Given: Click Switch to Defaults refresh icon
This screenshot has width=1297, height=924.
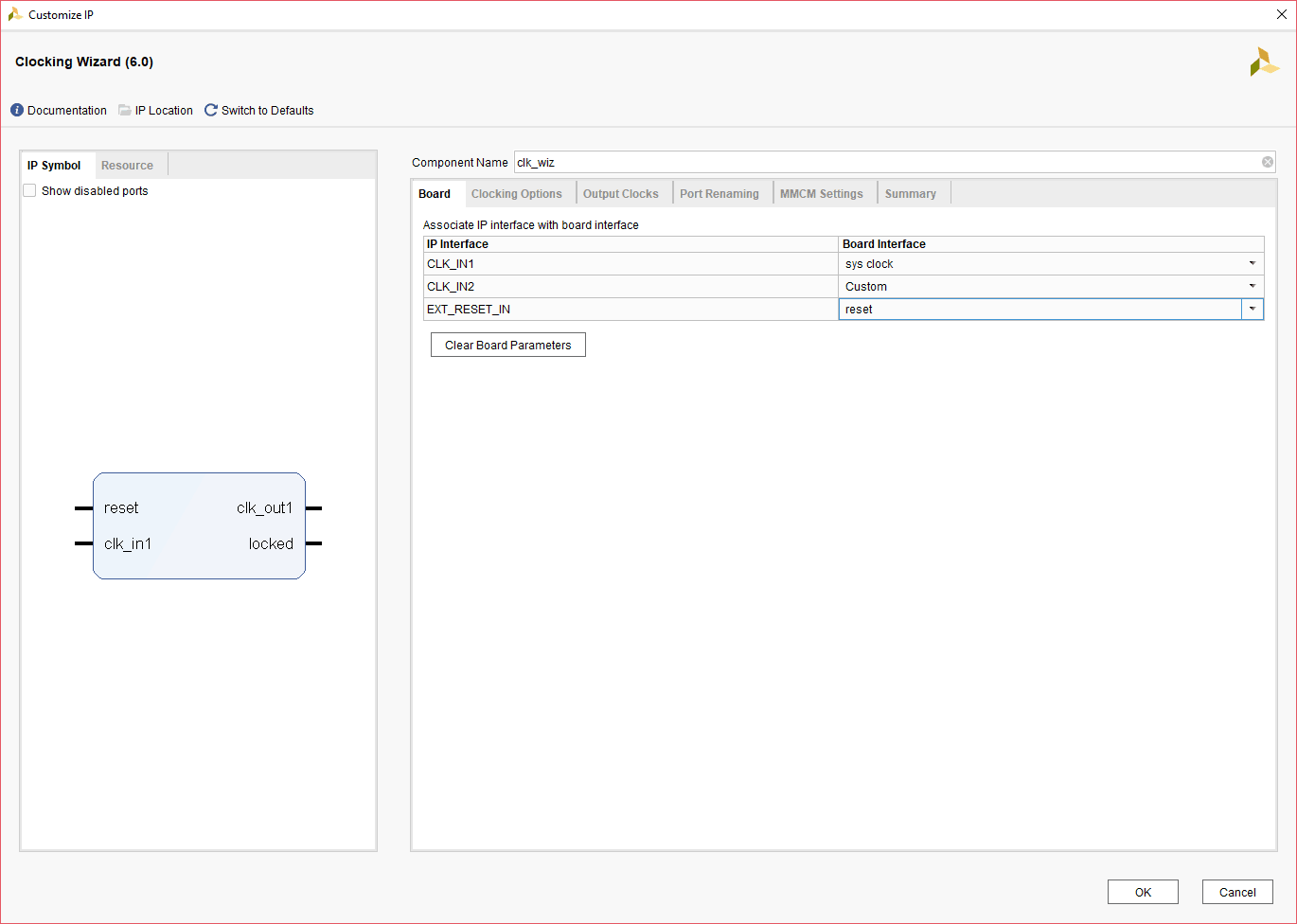Looking at the screenshot, I should click(x=211, y=111).
